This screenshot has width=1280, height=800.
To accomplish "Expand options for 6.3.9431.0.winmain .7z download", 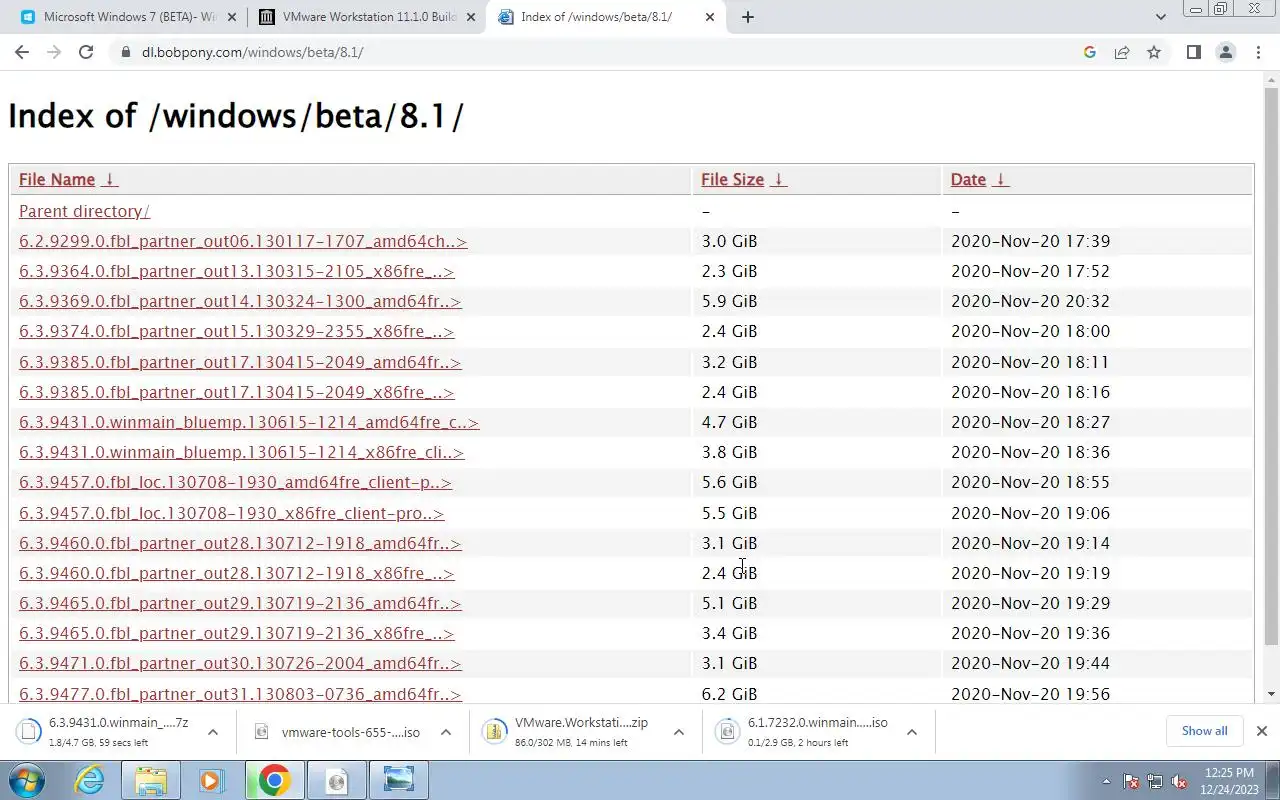I will pos(213,732).
